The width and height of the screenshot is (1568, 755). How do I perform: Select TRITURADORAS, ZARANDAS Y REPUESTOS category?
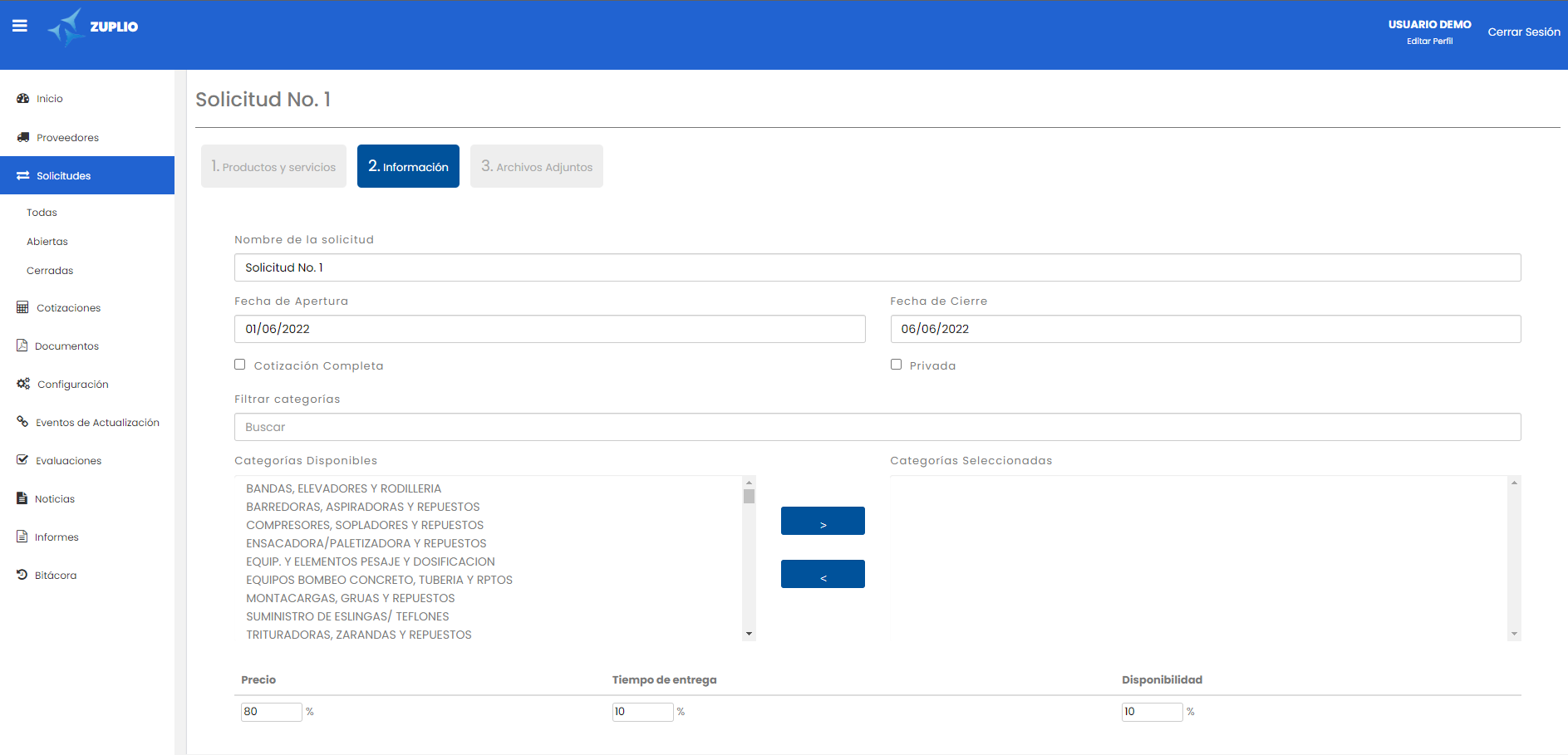coord(358,635)
